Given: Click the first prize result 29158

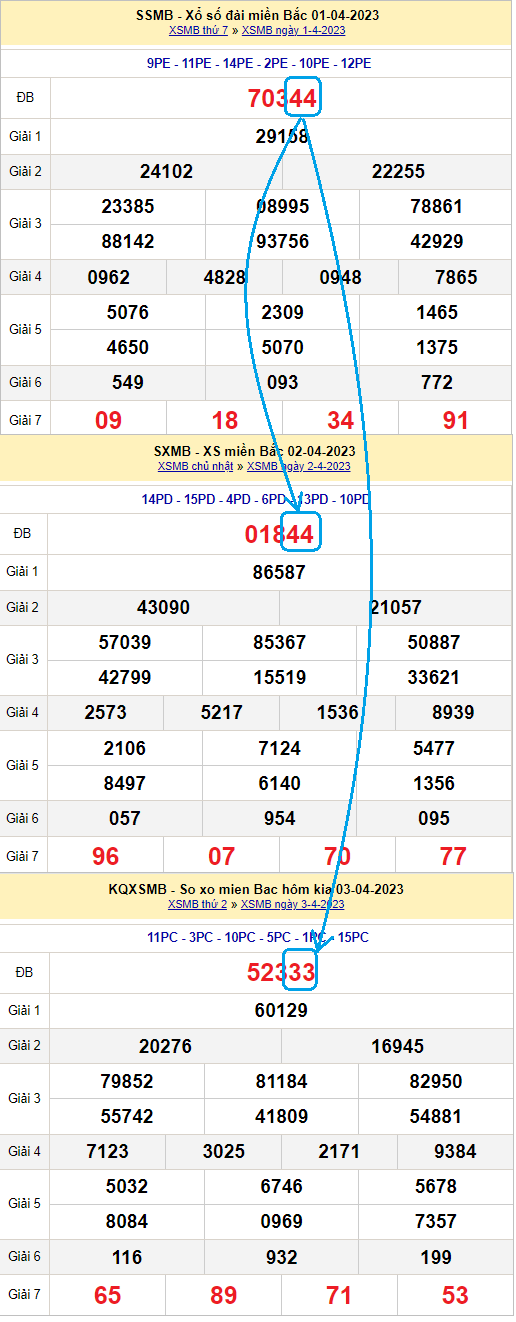Looking at the screenshot, I should point(282,137).
